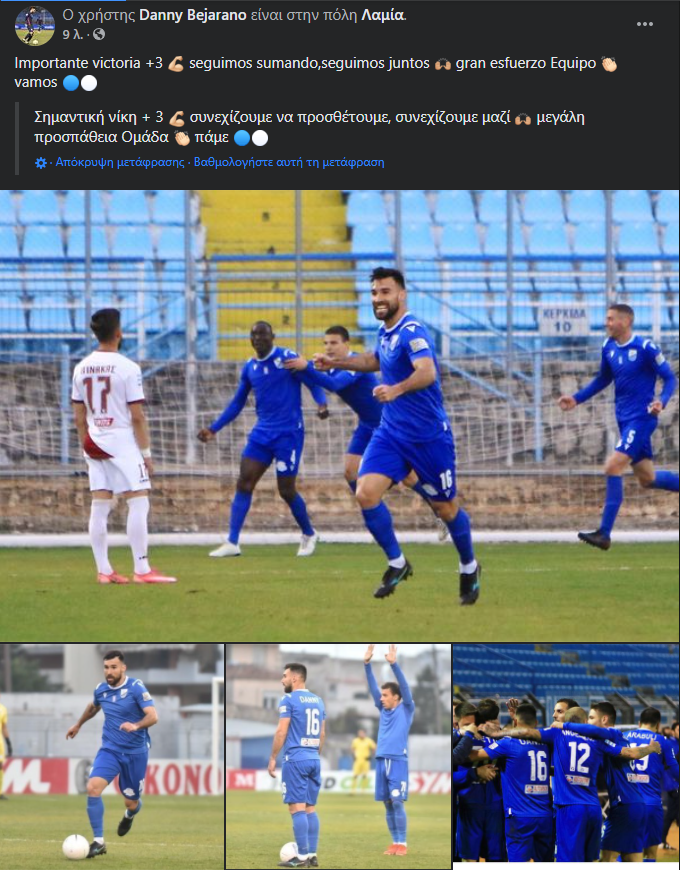The image size is (680, 870).
Task: Hide translation via Απόκρυψη μετάφρασης
Action: [x=120, y=163]
